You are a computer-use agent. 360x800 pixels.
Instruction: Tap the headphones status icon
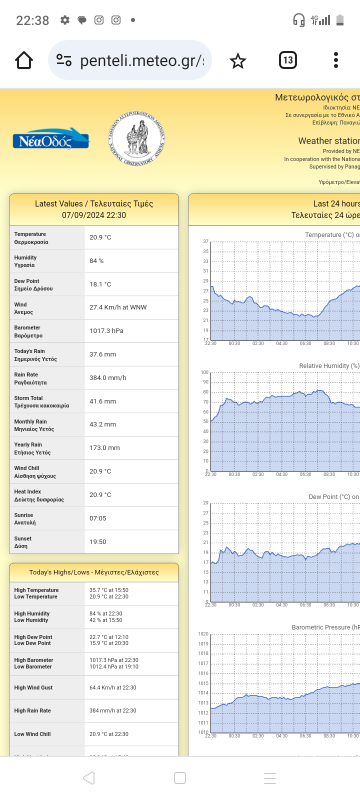299,20
